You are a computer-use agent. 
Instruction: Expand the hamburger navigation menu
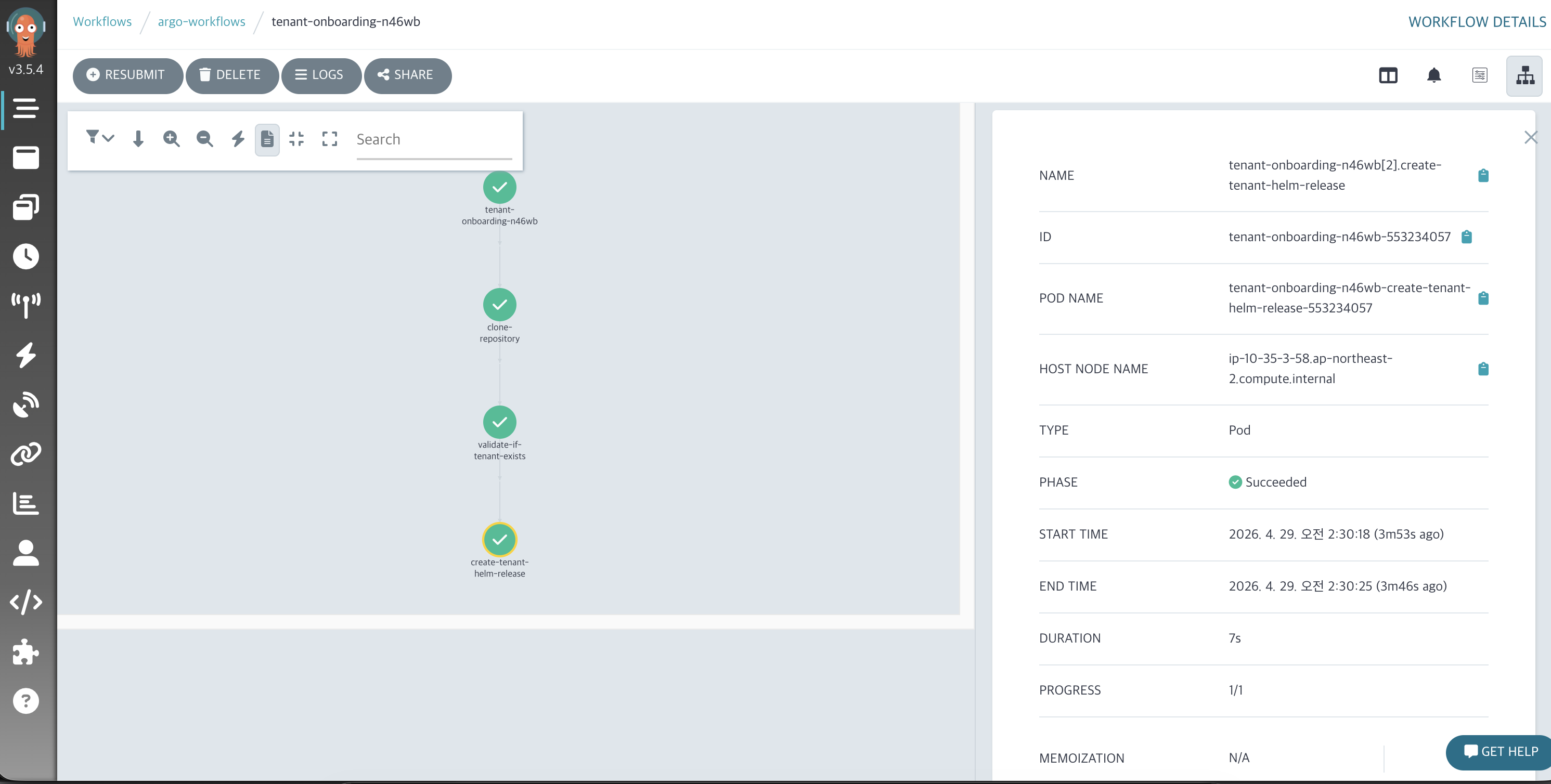point(26,108)
